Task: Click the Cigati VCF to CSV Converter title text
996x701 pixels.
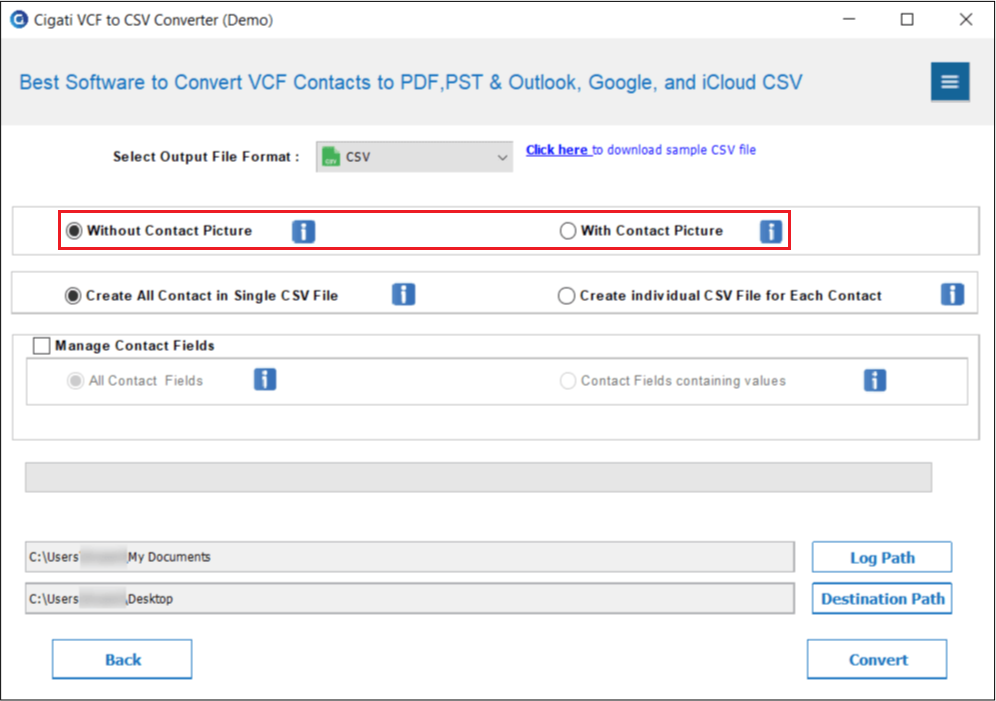Action: 153,20
